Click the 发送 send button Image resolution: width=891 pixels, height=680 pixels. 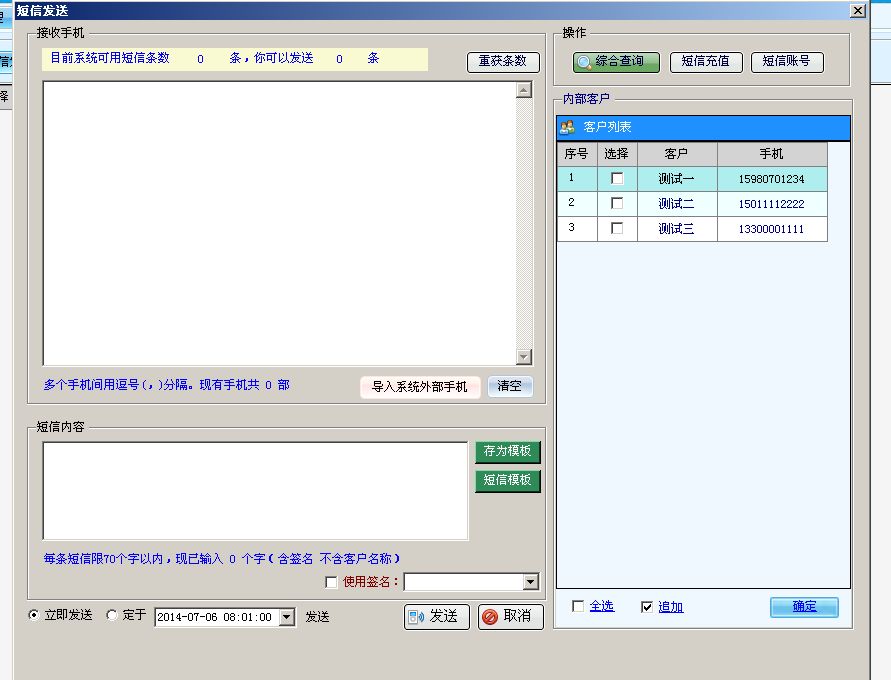click(x=436, y=617)
